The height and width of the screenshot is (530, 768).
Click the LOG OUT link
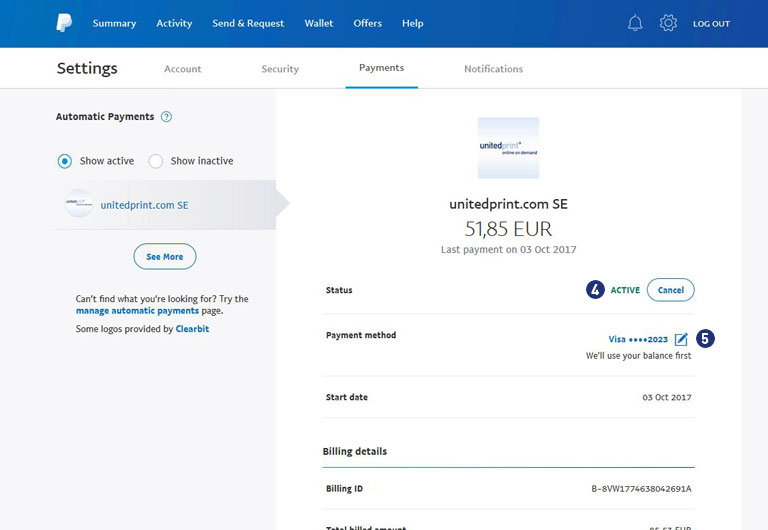coord(711,24)
